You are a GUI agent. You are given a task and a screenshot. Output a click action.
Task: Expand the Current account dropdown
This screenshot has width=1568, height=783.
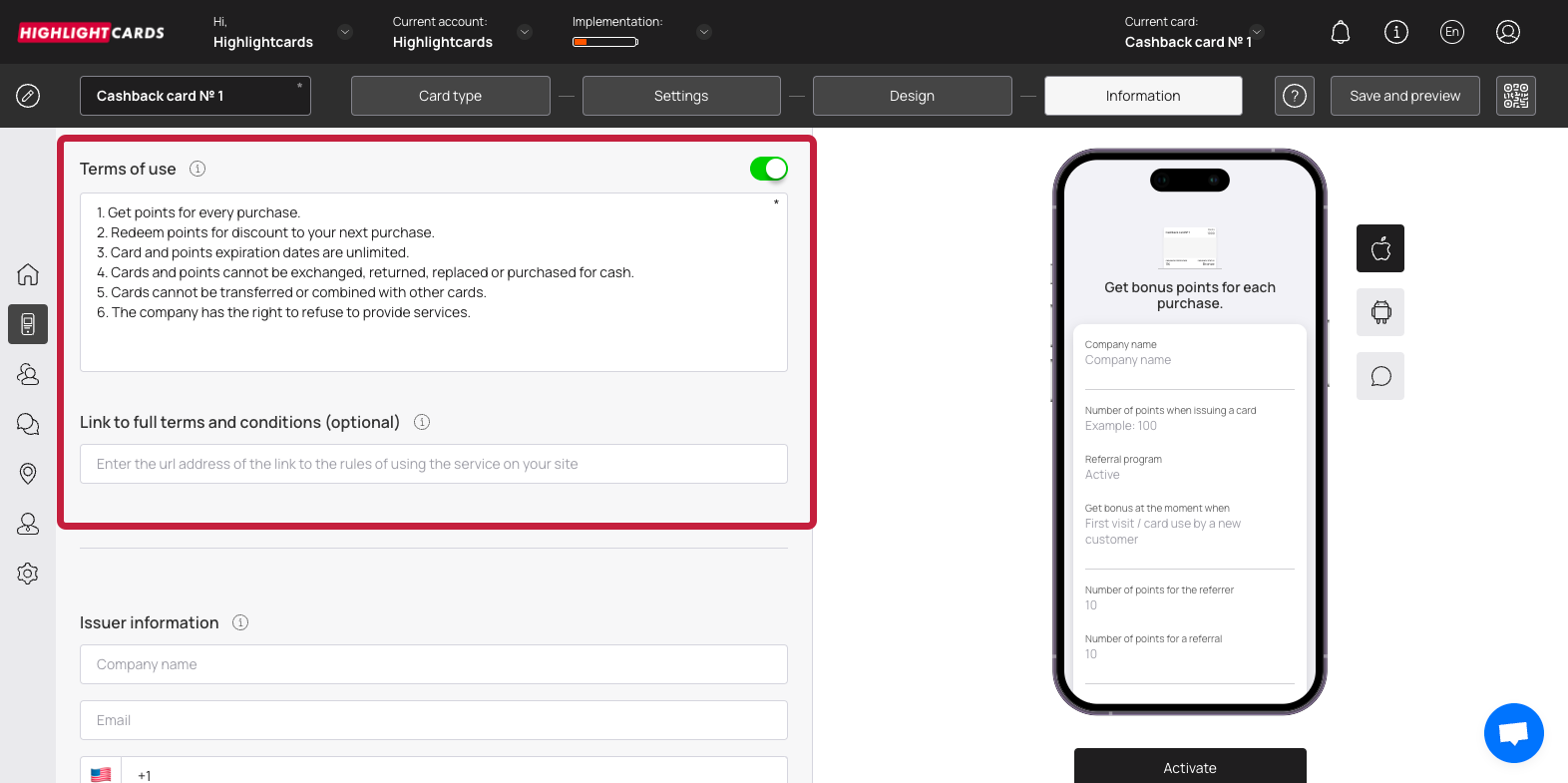tap(525, 32)
